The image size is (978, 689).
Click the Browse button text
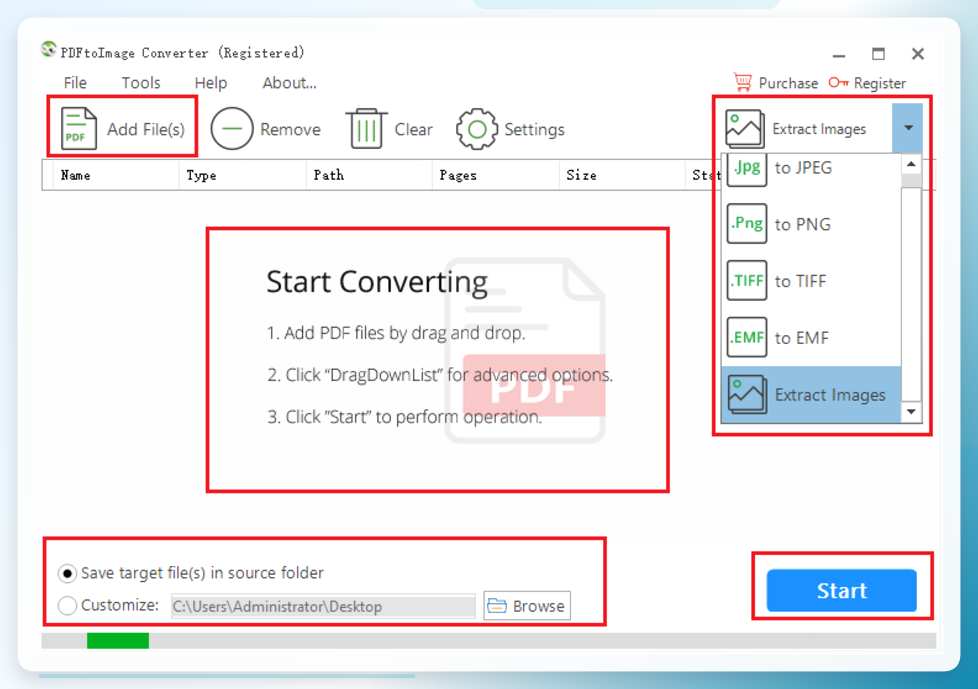(x=538, y=606)
